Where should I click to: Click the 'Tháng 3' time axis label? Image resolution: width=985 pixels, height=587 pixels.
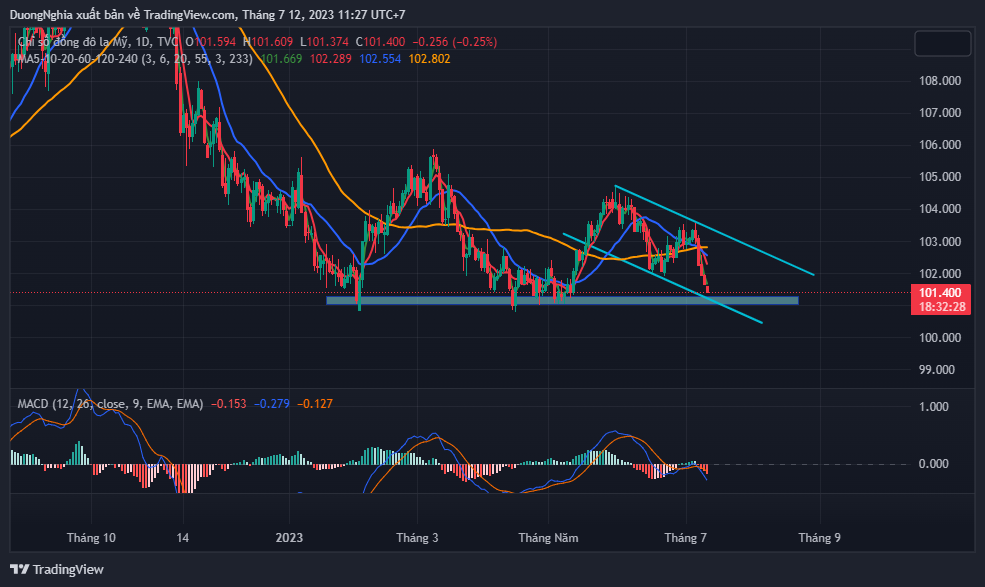[x=417, y=538]
